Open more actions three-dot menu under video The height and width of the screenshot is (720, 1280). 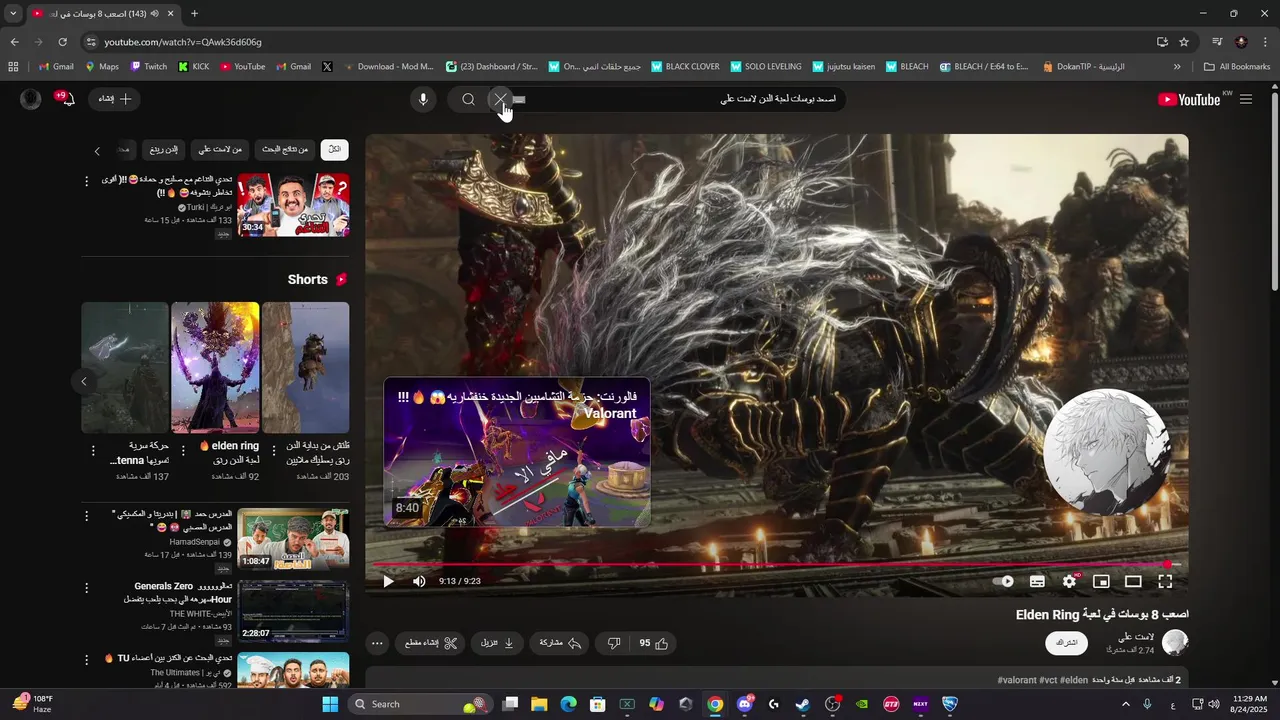tap(377, 643)
